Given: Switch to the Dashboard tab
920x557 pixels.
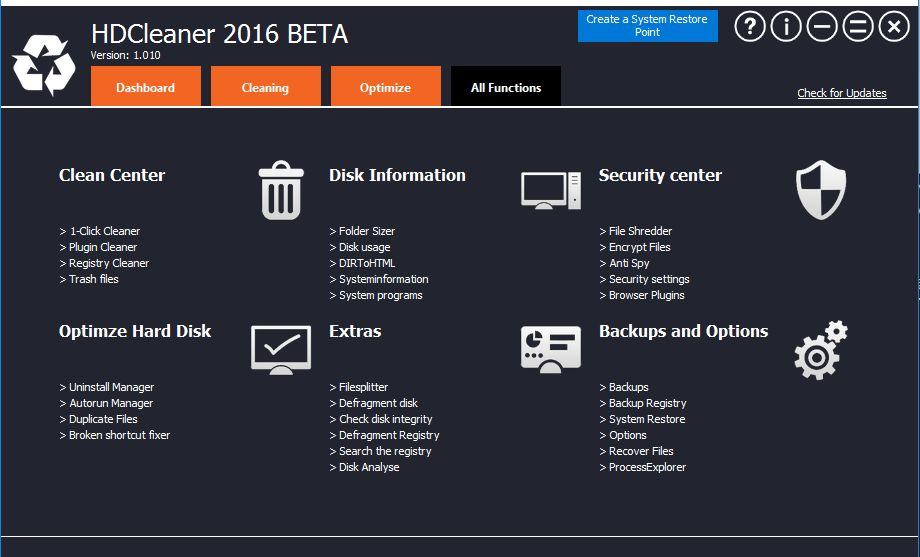Looking at the screenshot, I should pyautogui.click(x=146, y=86).
